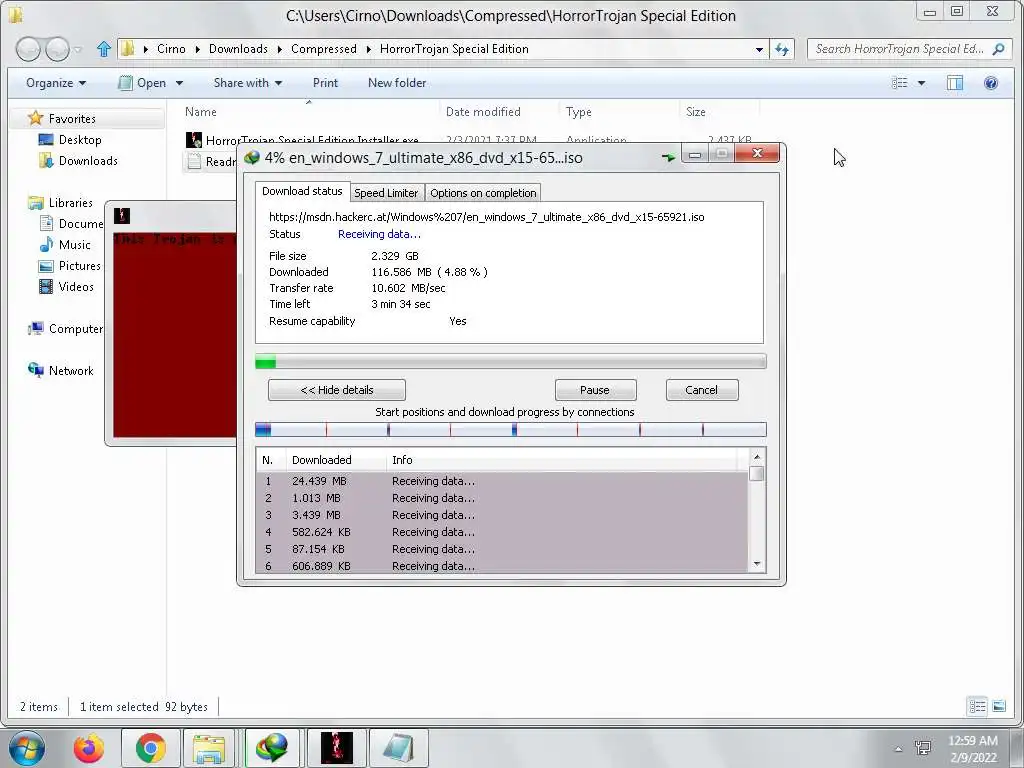Open Internet Download Manager taskbar icon
Screen dimensions: 1024x768
coord(272,748)
